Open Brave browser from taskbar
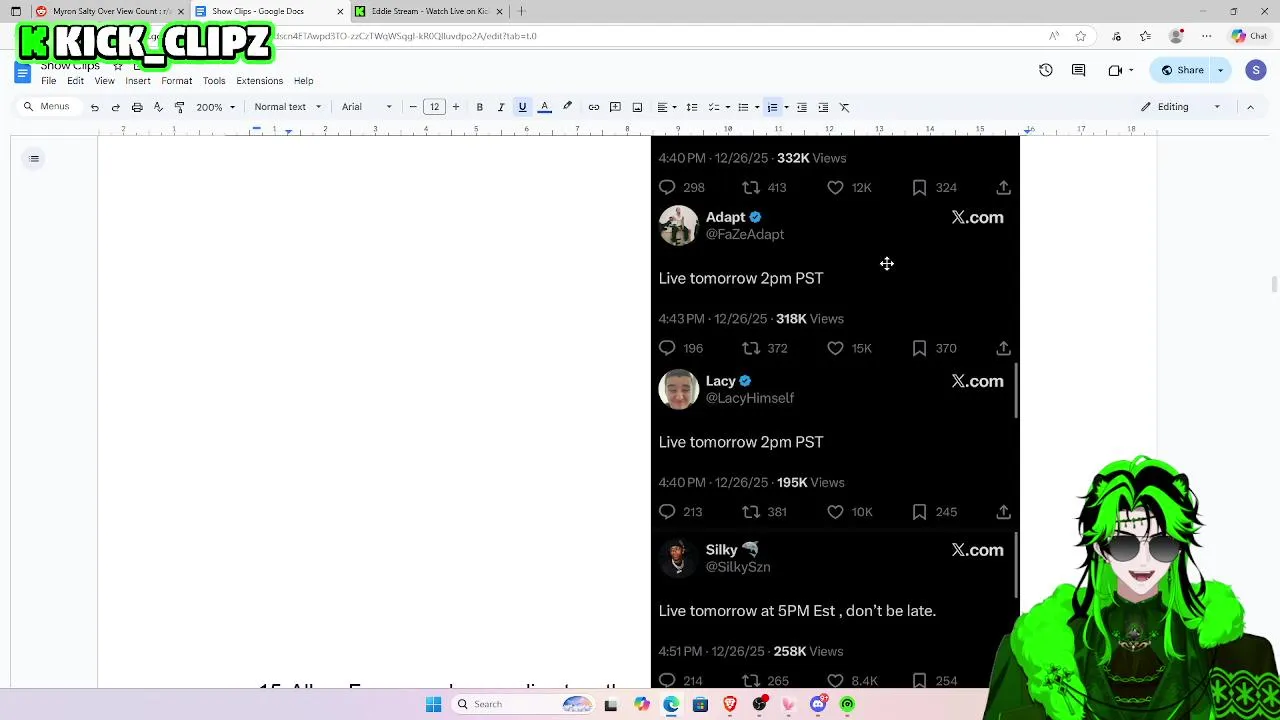1280x720 pixels. click(730, 704)
